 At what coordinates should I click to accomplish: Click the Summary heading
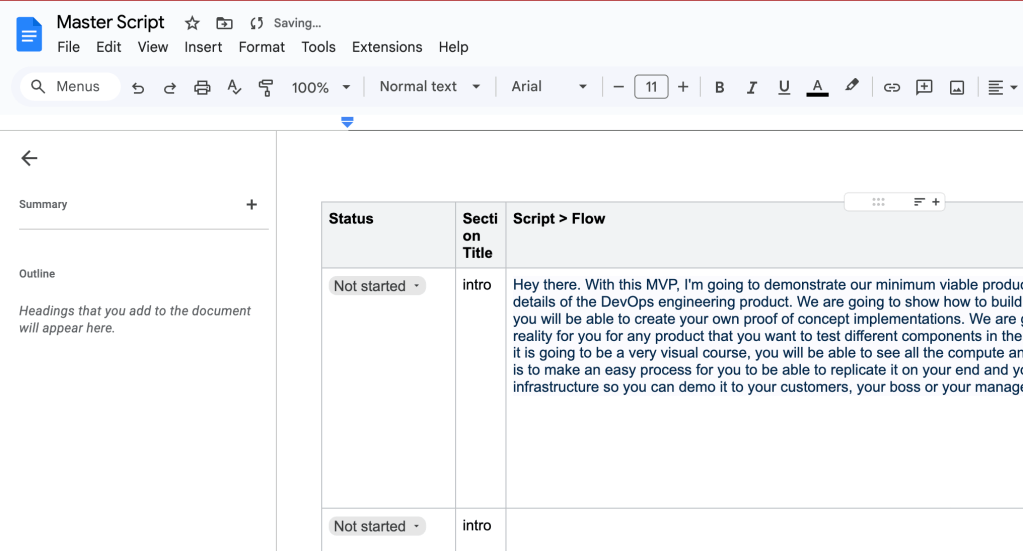[x=43, y=205]
